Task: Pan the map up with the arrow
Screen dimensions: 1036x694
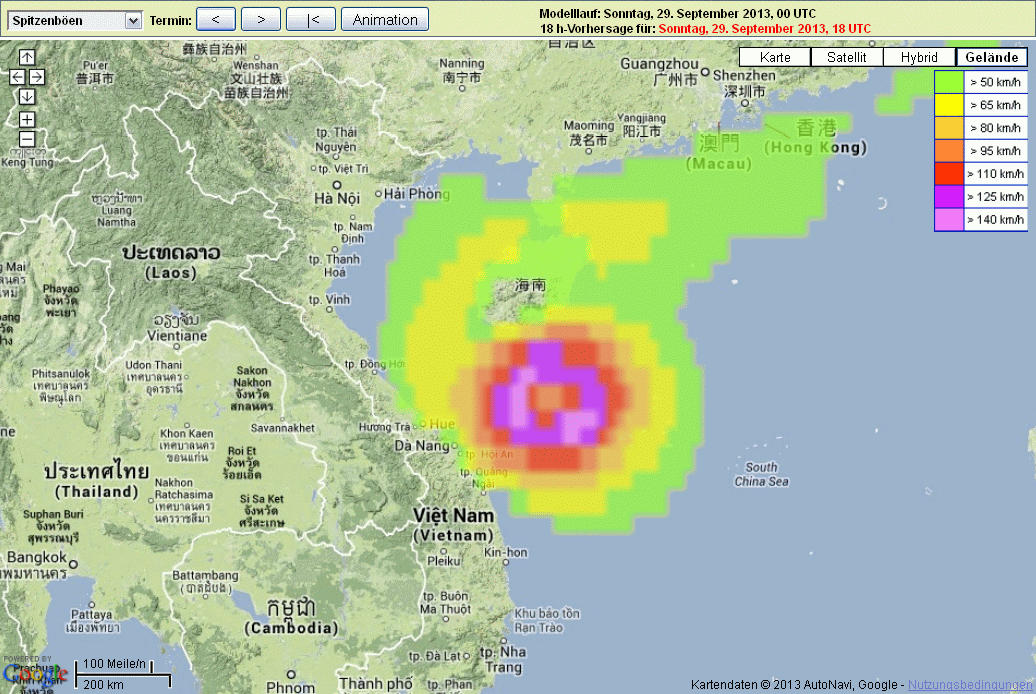Action: pos(27,57)
